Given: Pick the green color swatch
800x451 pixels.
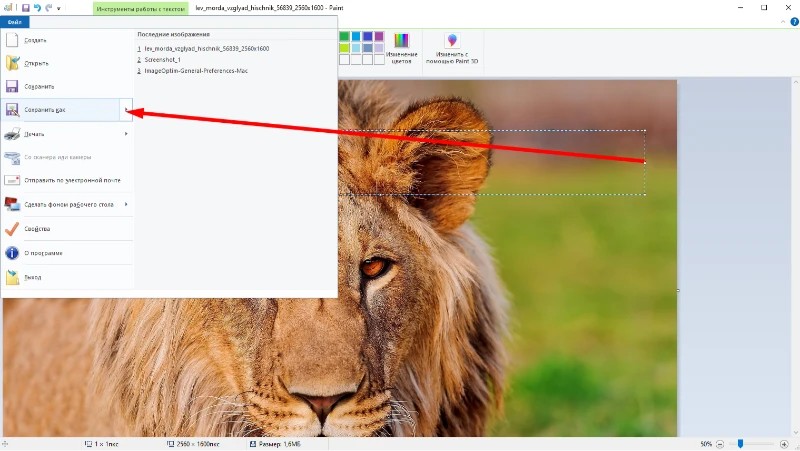Looking at the screenshot, I should click(x=344, y=36).
